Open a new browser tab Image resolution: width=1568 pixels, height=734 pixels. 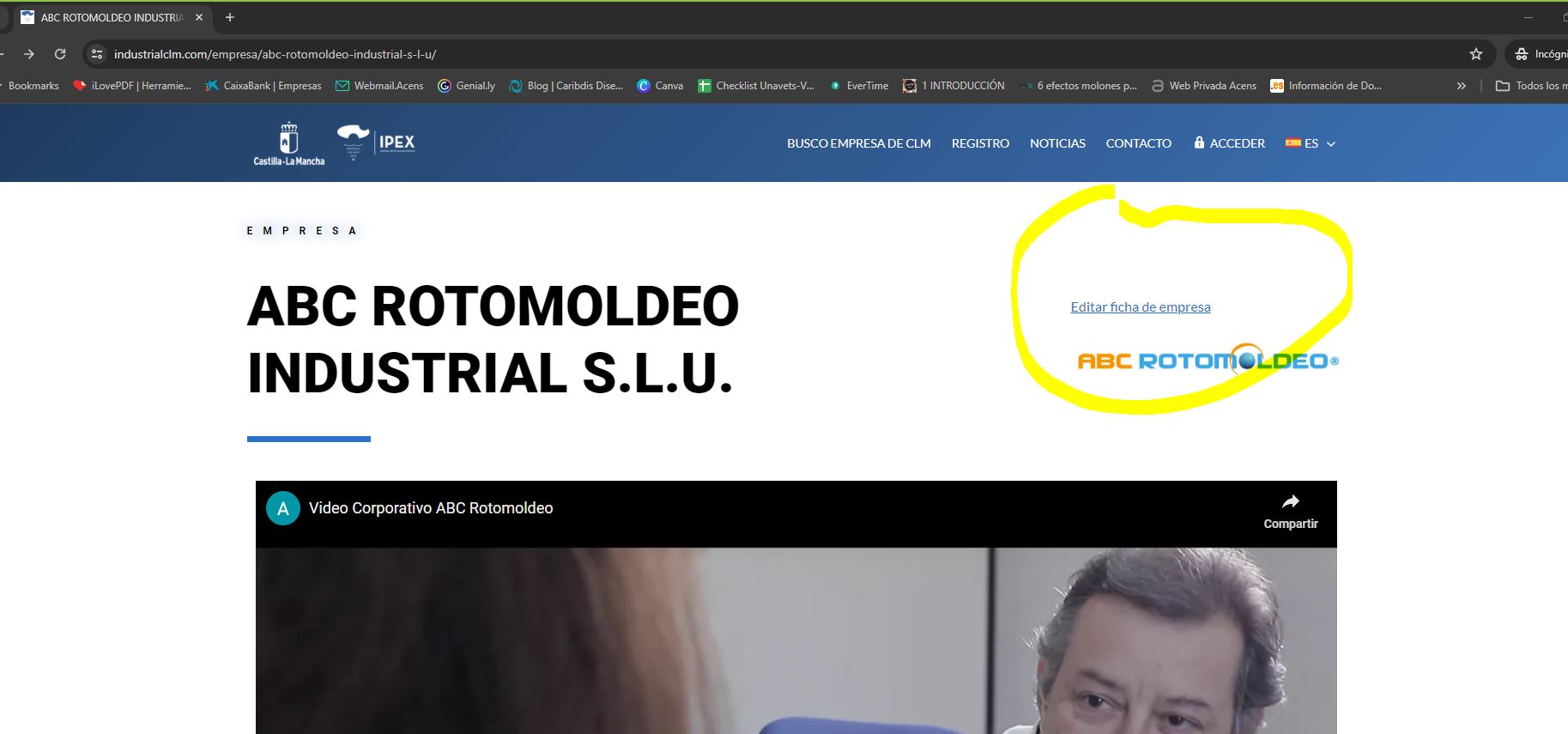pyautogui.click(x=229, y=17)
